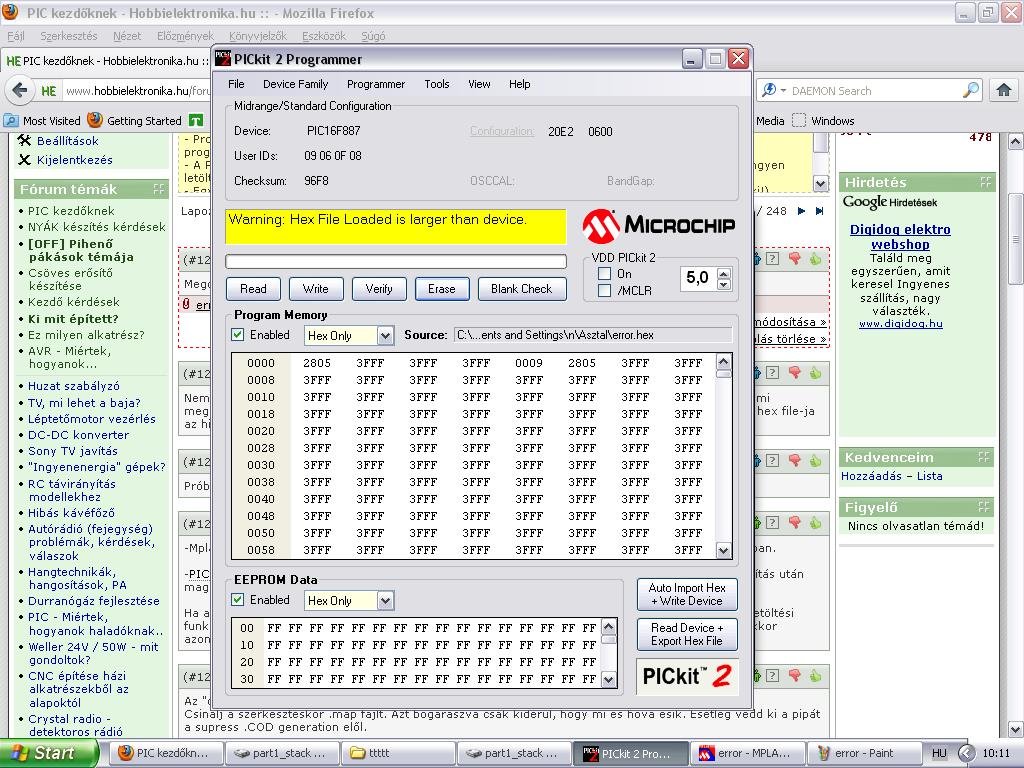This screenshot has height=768, width=1024.
Task: Click Firefox home icon
Action: [1004, 90]
